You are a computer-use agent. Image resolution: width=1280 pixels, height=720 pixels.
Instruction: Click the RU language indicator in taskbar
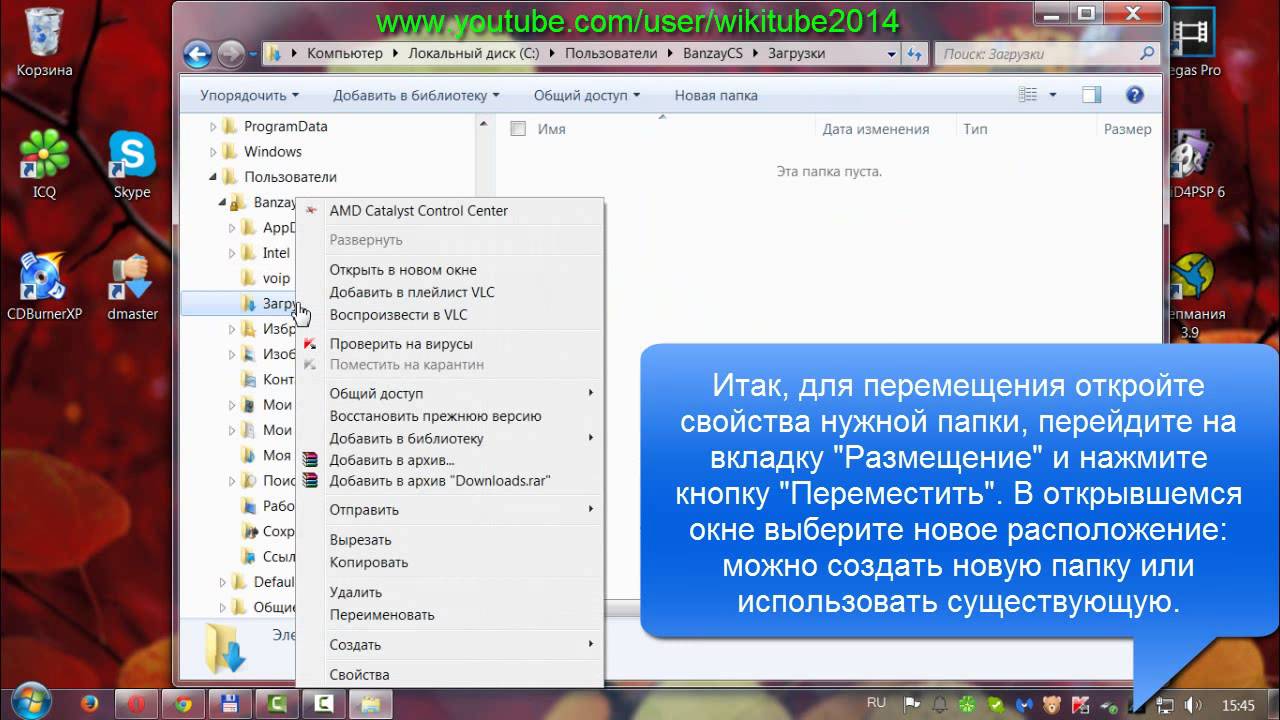877,704
